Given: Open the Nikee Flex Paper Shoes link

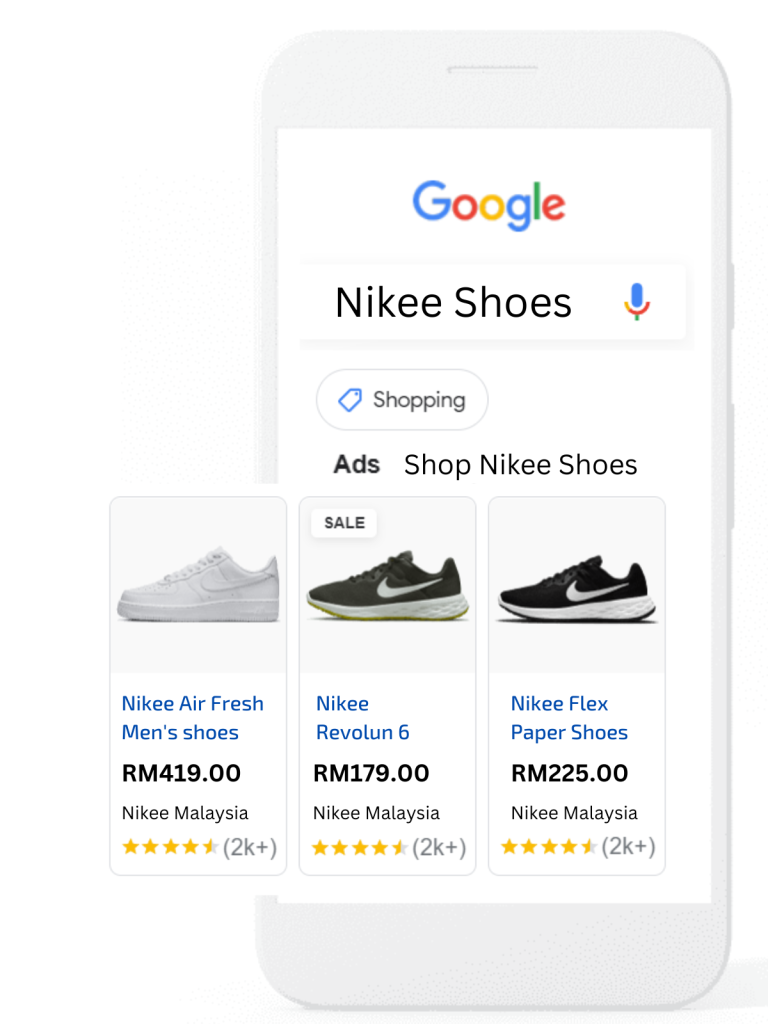Looking at the screenshot, I should (569, 718).
